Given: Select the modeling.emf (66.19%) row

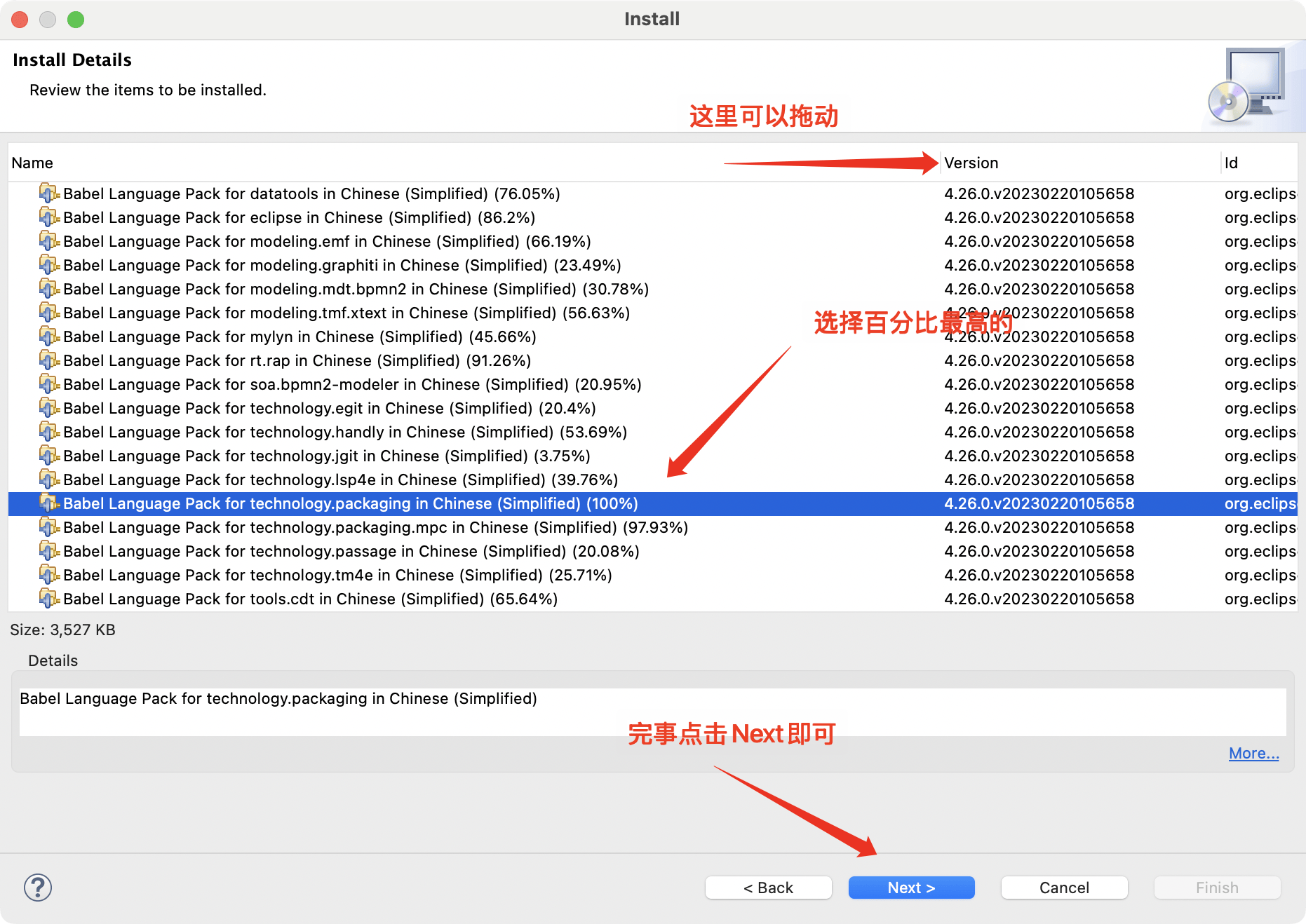Looking at the screenshot, I should pyautogui.click(x=653, y=241).
